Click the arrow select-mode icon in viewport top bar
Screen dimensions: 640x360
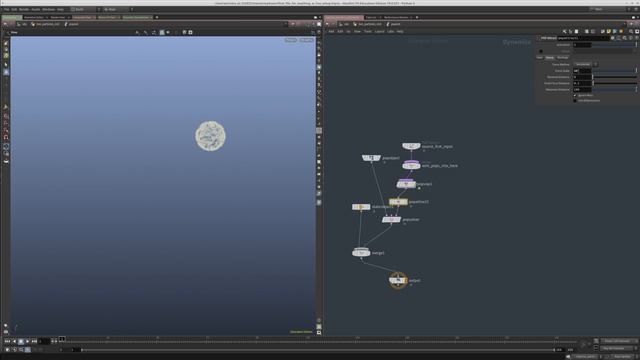click(x=137, y=32)
